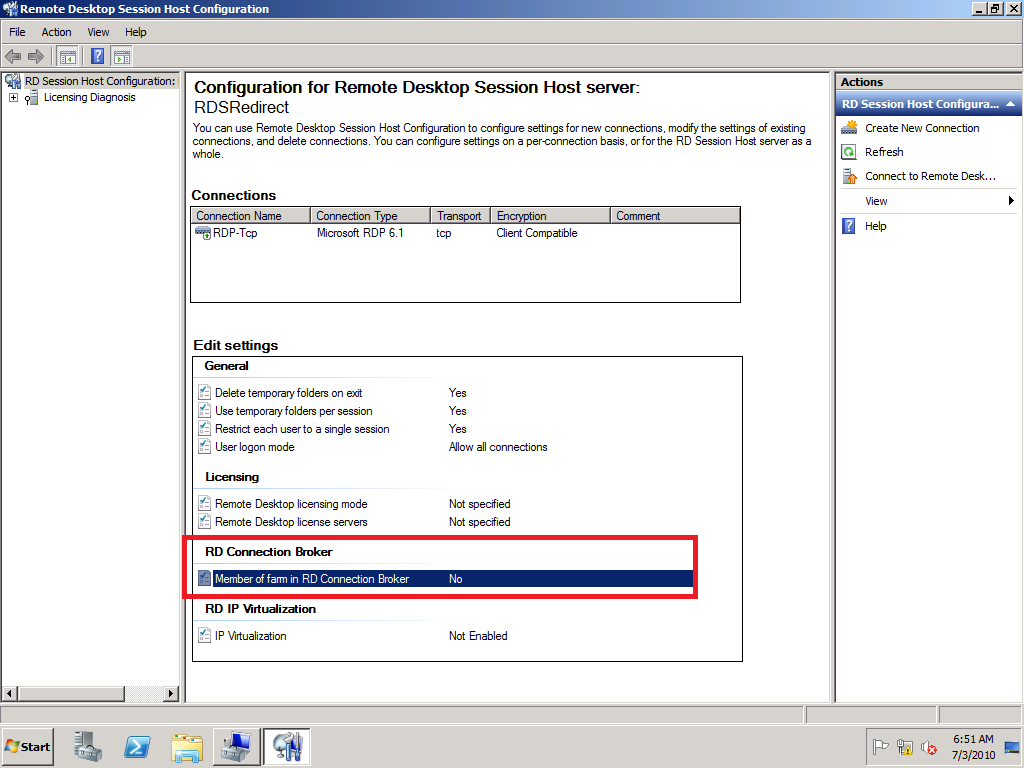Select the RD Session Host Configuration tree root
The image size is (1024, 768).
point(99,81)
